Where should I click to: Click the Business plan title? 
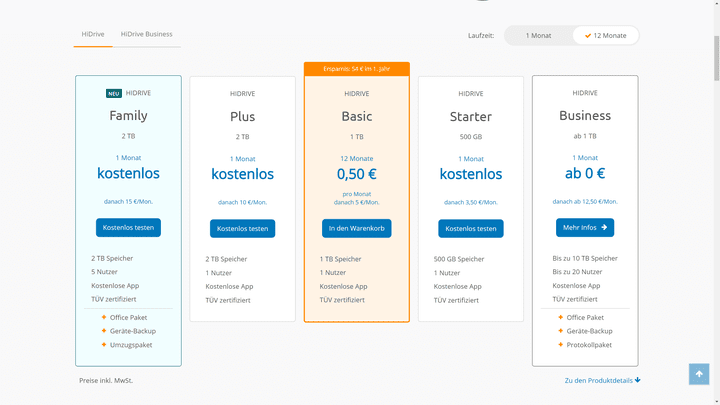coord(584,116)
